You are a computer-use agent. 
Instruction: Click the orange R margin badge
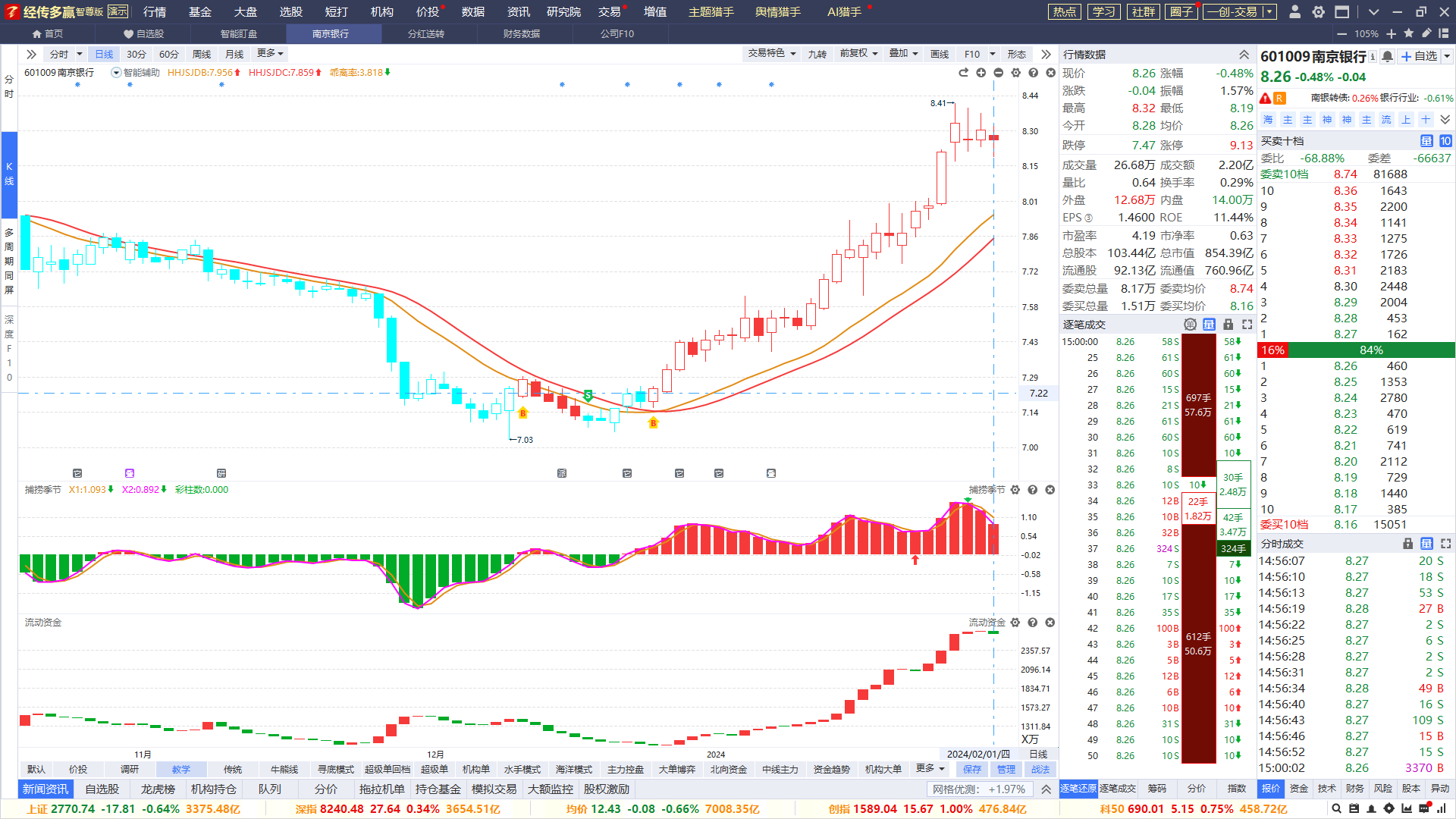click(1279, 99)
